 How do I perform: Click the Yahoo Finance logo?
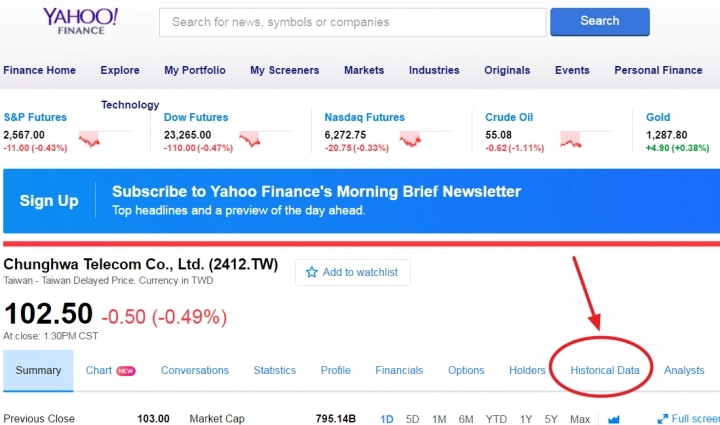coord(81,22)
